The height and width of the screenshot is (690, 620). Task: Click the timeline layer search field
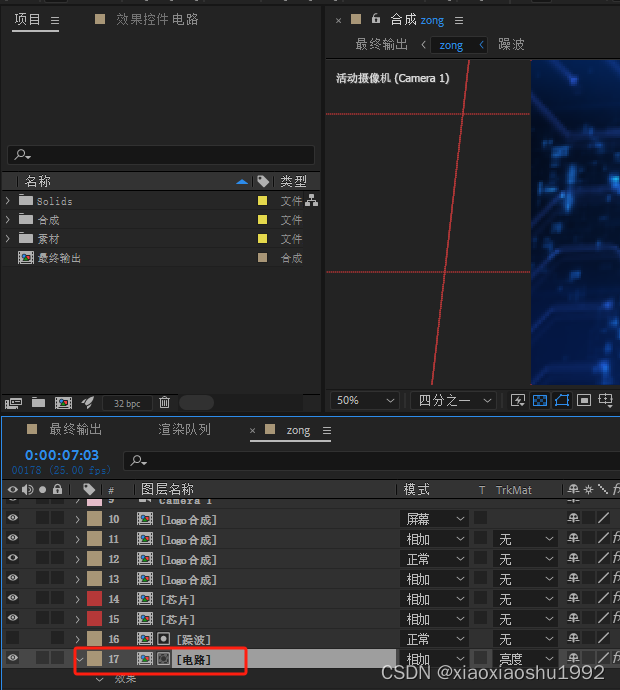(371, 461)
